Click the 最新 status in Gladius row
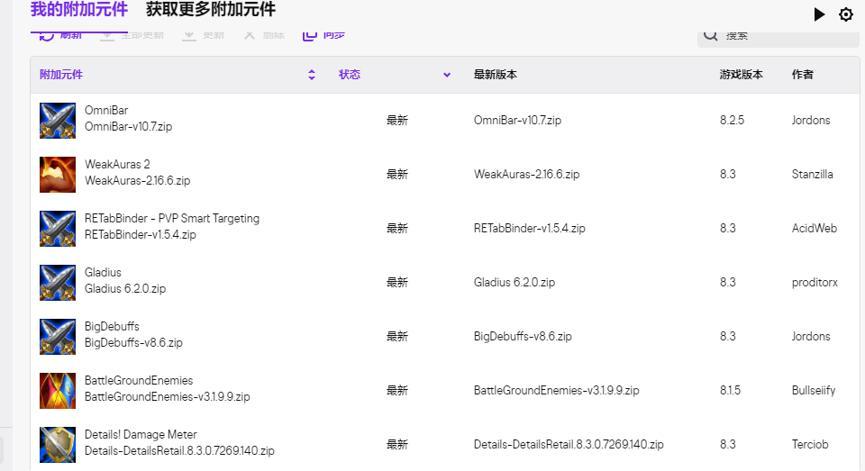Screen dimensions: 865x471 (x=397, y=282)
